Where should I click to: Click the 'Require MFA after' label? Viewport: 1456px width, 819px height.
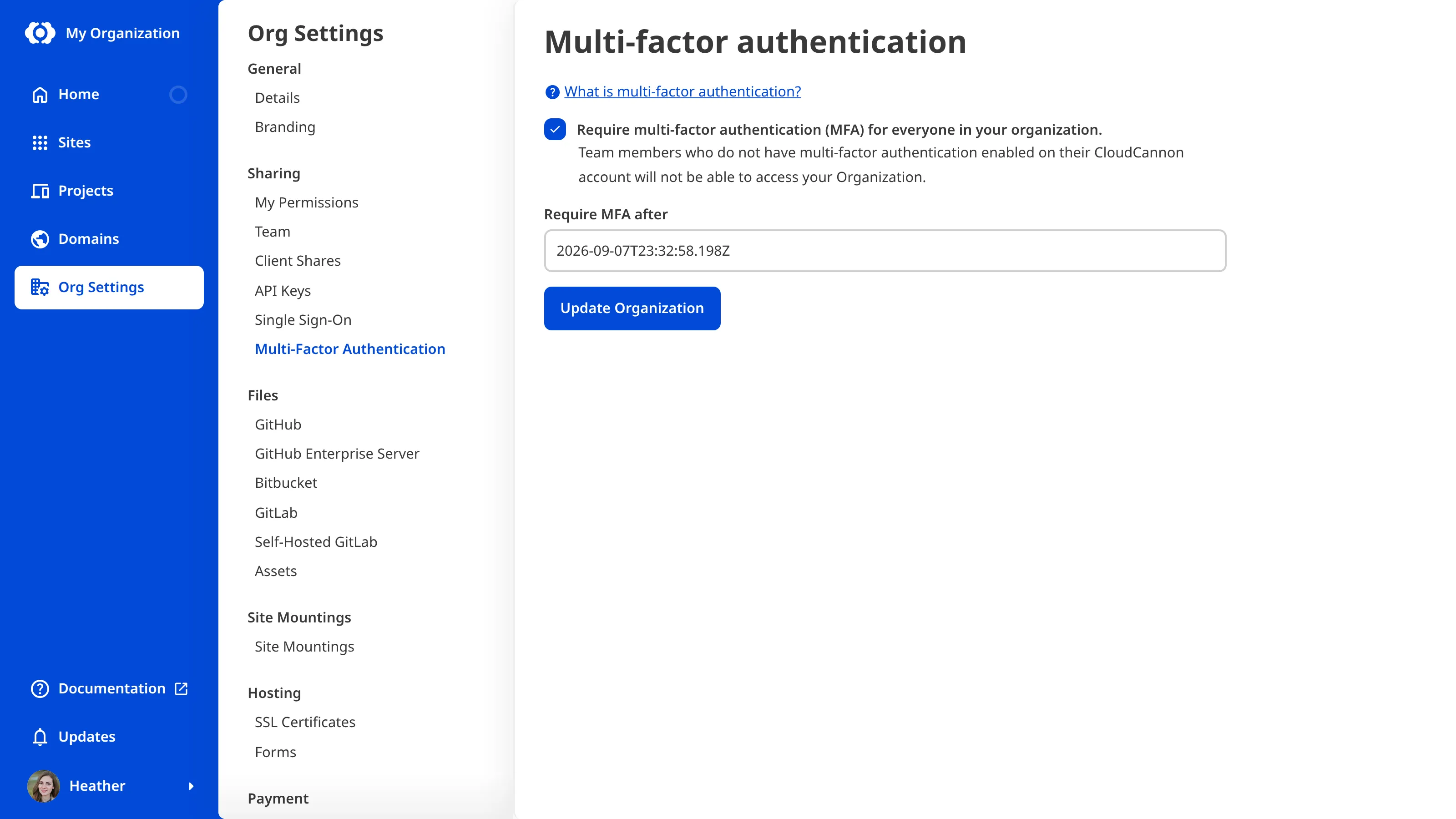[605, 214]
